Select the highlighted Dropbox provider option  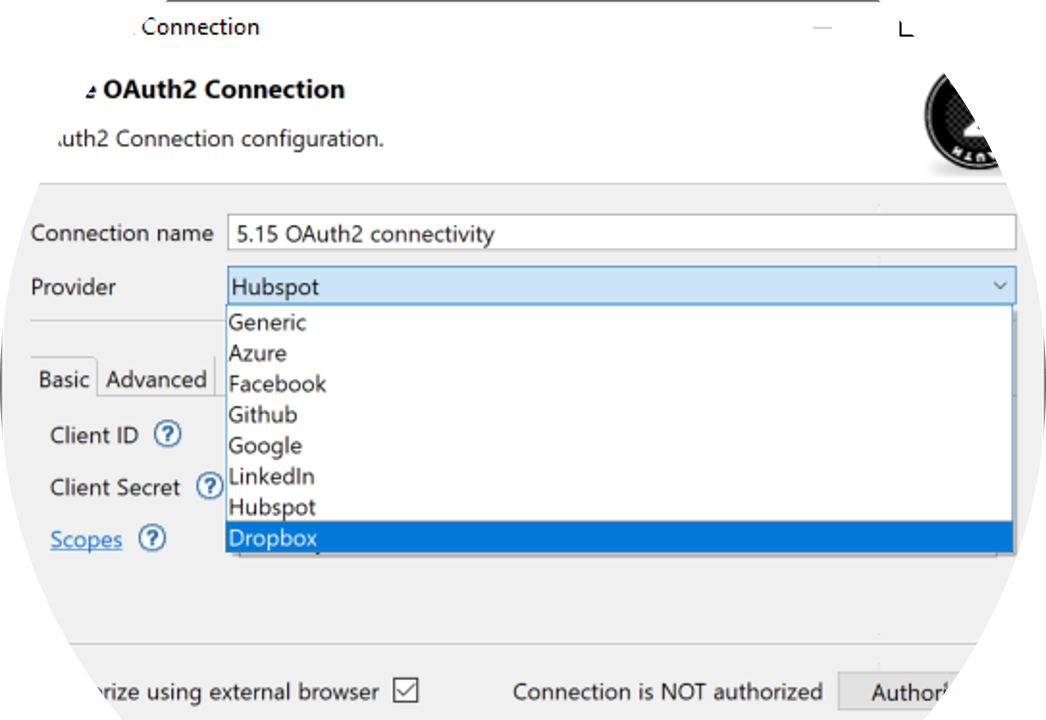273,538
